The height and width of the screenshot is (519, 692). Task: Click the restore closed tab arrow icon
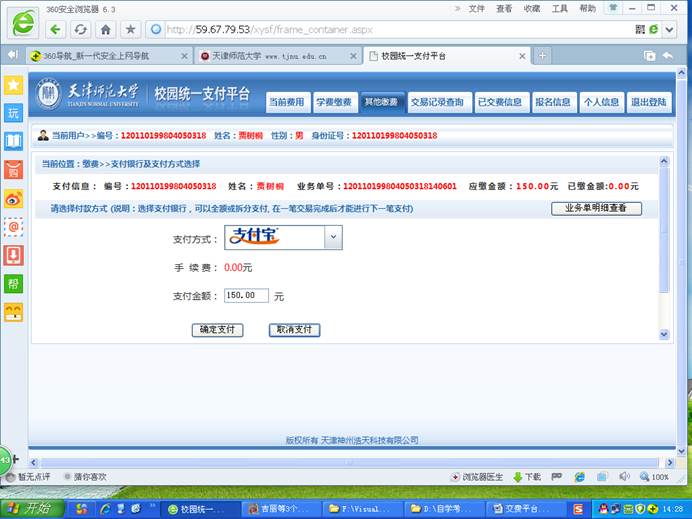point(668,56)
